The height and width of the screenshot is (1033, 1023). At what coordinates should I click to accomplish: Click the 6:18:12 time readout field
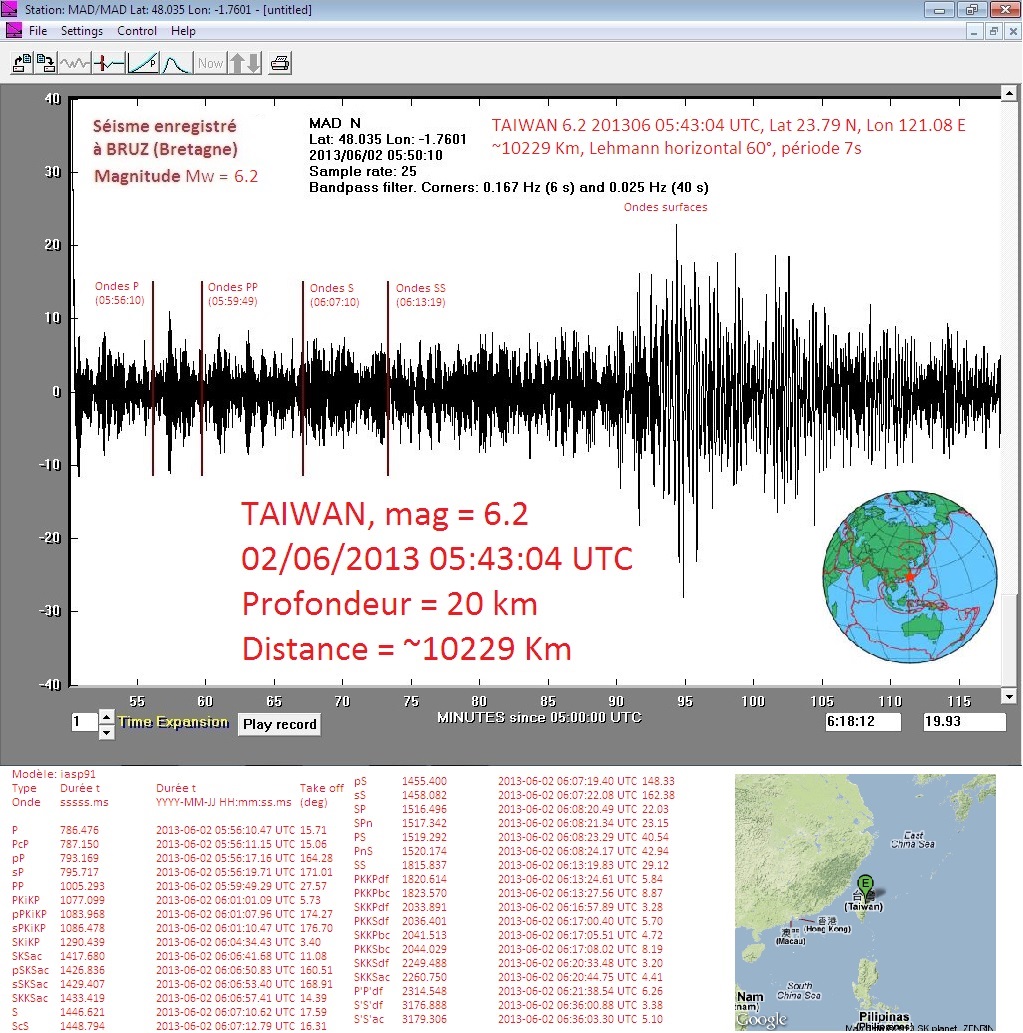click(x=864, y=722)
